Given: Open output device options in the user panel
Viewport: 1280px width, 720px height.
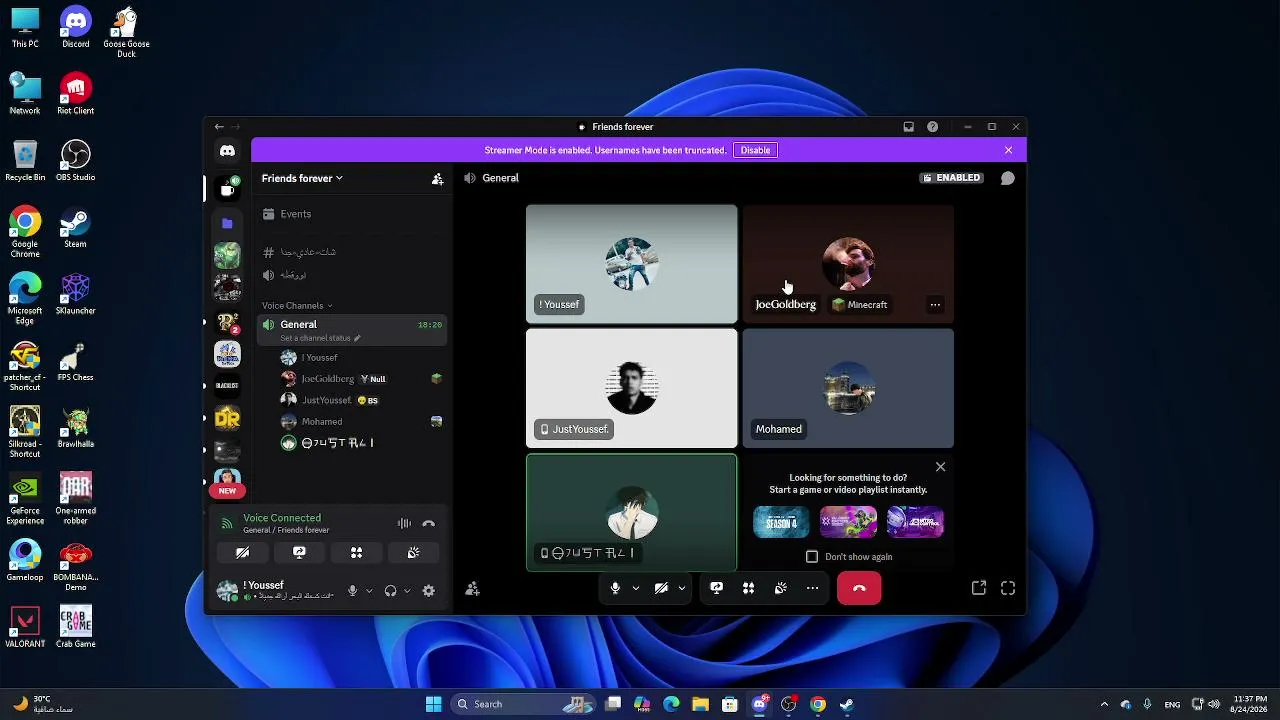Looking at the screenshot, I should [x=407, y=591].
